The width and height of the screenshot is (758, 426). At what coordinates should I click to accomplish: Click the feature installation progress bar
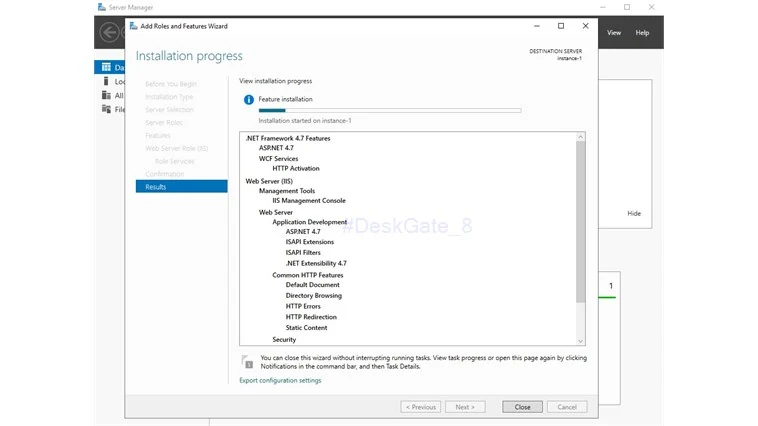[390, 111]
